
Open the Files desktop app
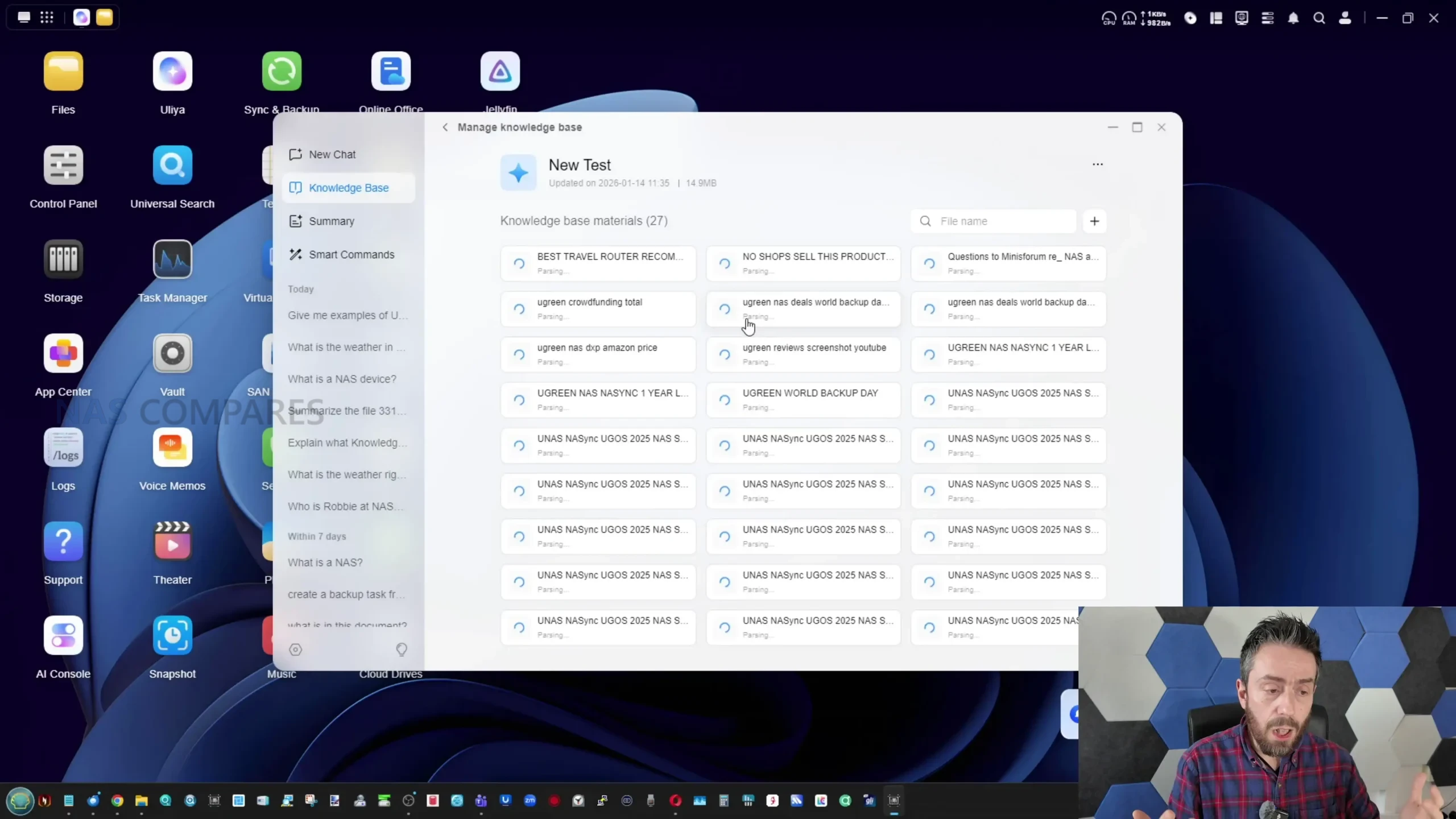tap(63, 72)
